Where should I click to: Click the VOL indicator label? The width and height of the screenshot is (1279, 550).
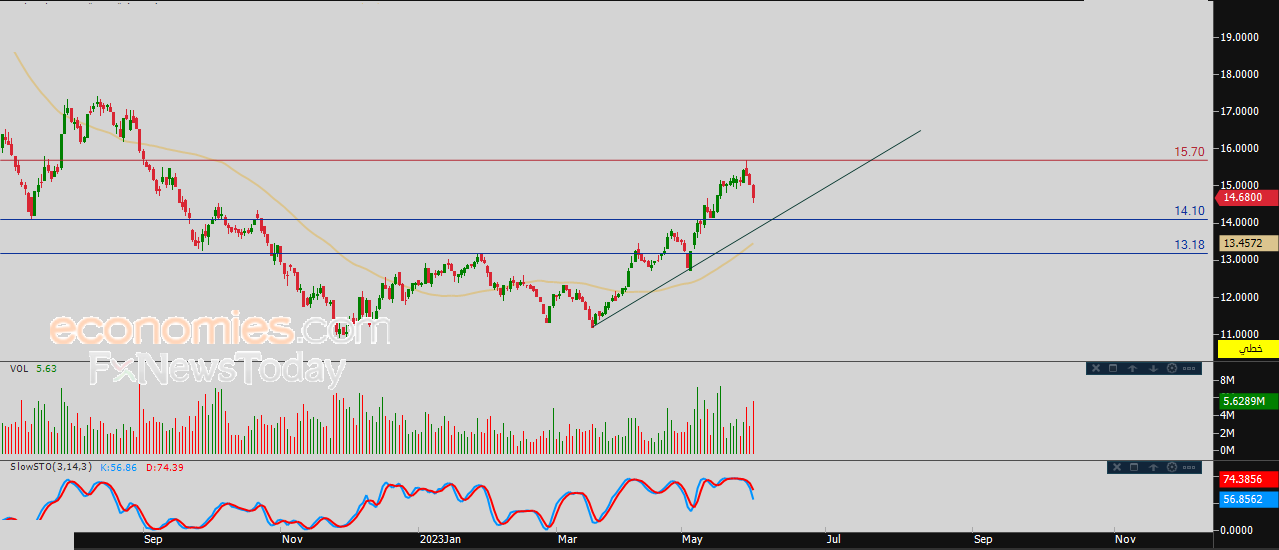(x=19, y=368)
